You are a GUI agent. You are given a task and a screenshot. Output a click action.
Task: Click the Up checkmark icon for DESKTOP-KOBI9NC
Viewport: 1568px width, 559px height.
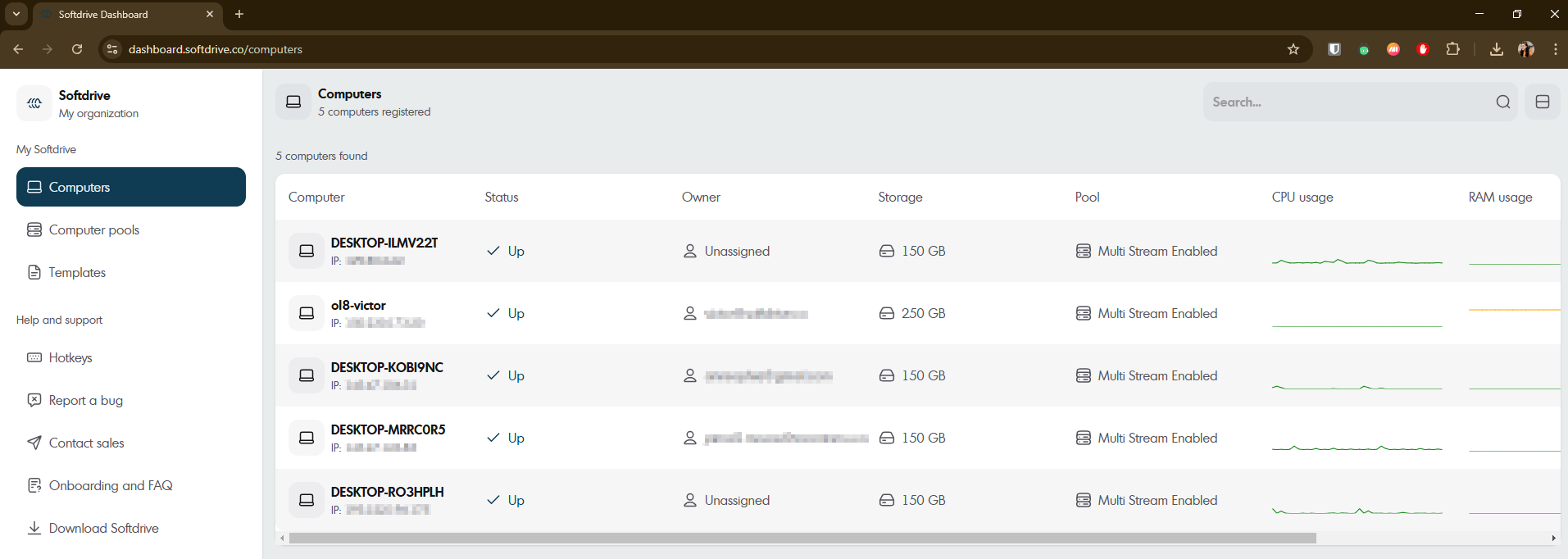click(x=493, y=375)
